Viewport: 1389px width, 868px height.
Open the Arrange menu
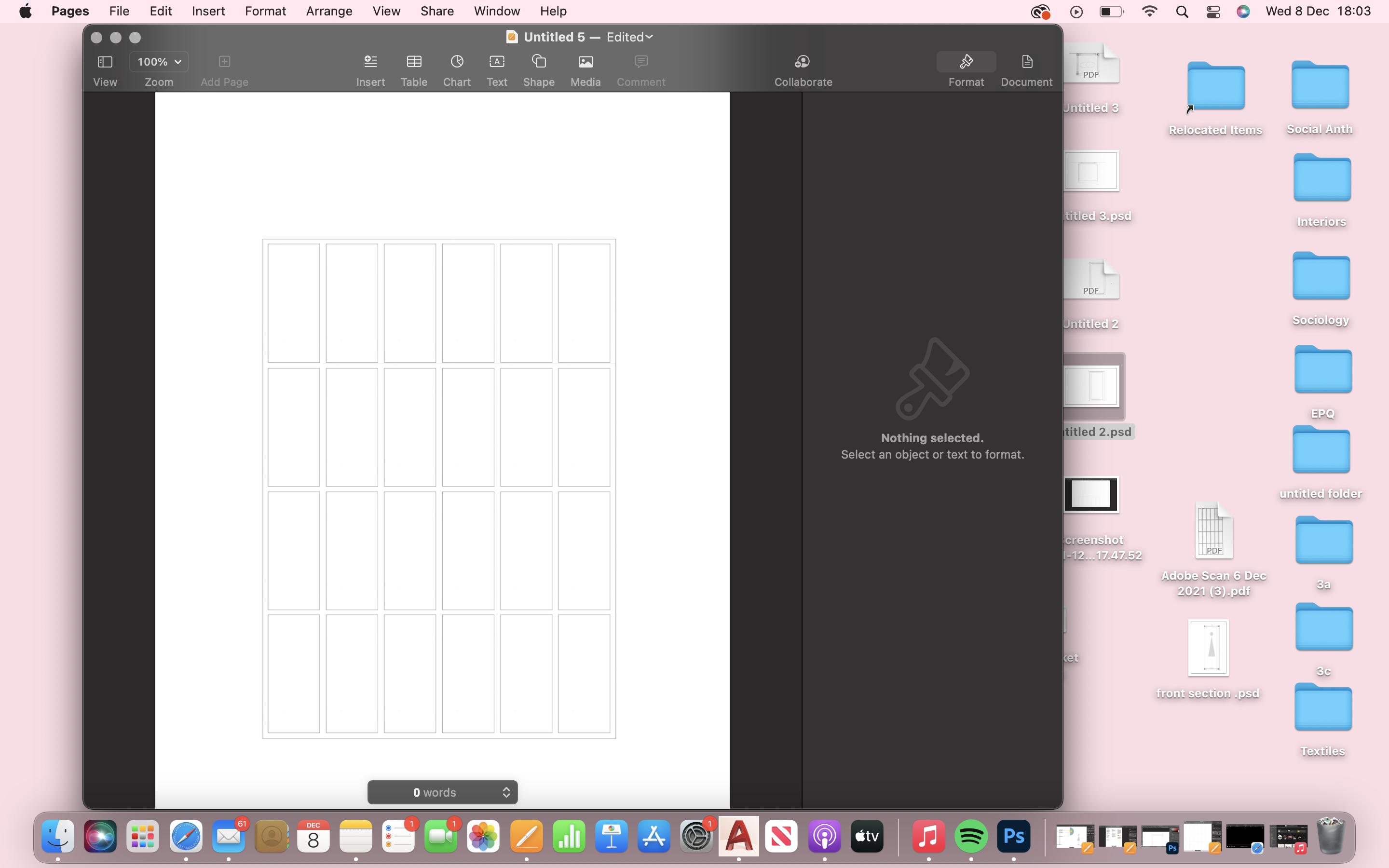[x=329, y=11]
